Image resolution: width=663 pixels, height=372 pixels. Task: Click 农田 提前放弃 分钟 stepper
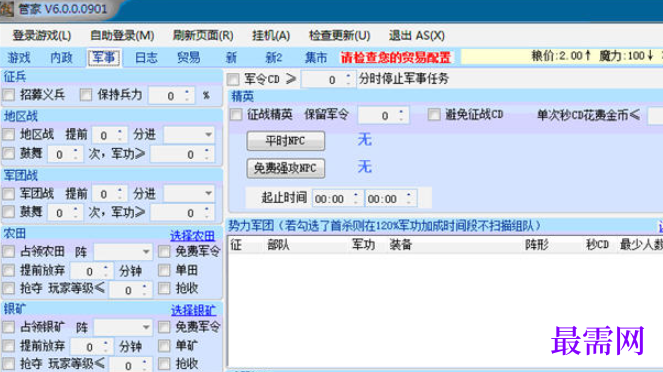point(91,271)
